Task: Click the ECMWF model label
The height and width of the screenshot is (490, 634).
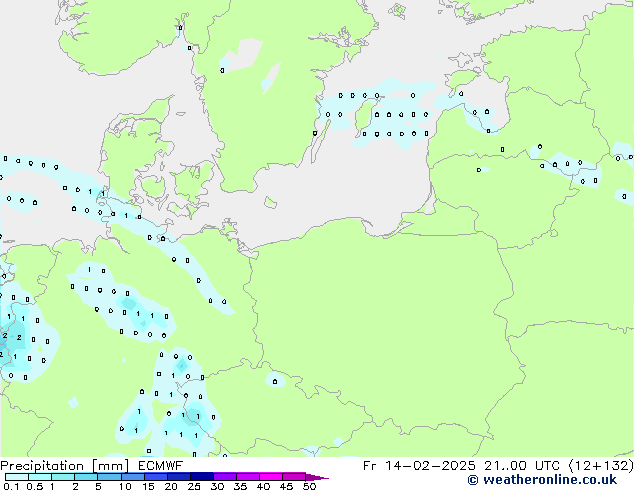Action: (x=161, y=466)
